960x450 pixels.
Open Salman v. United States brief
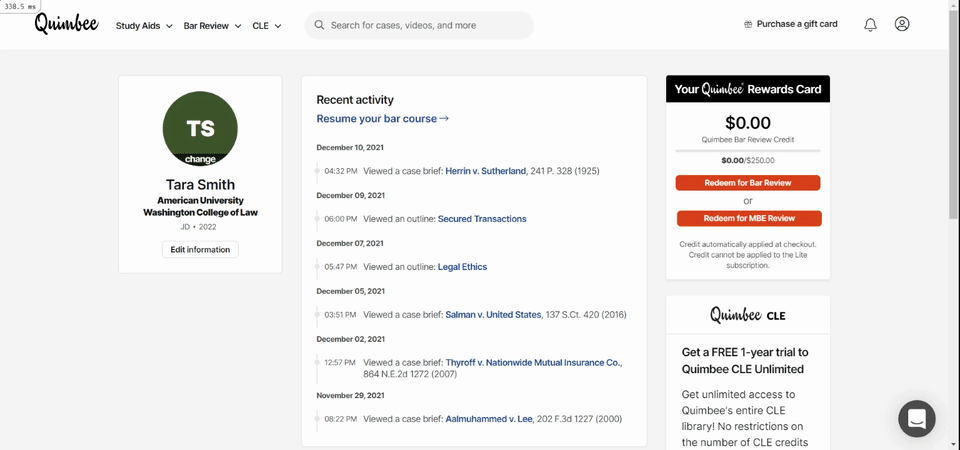[x=493, y=315]
